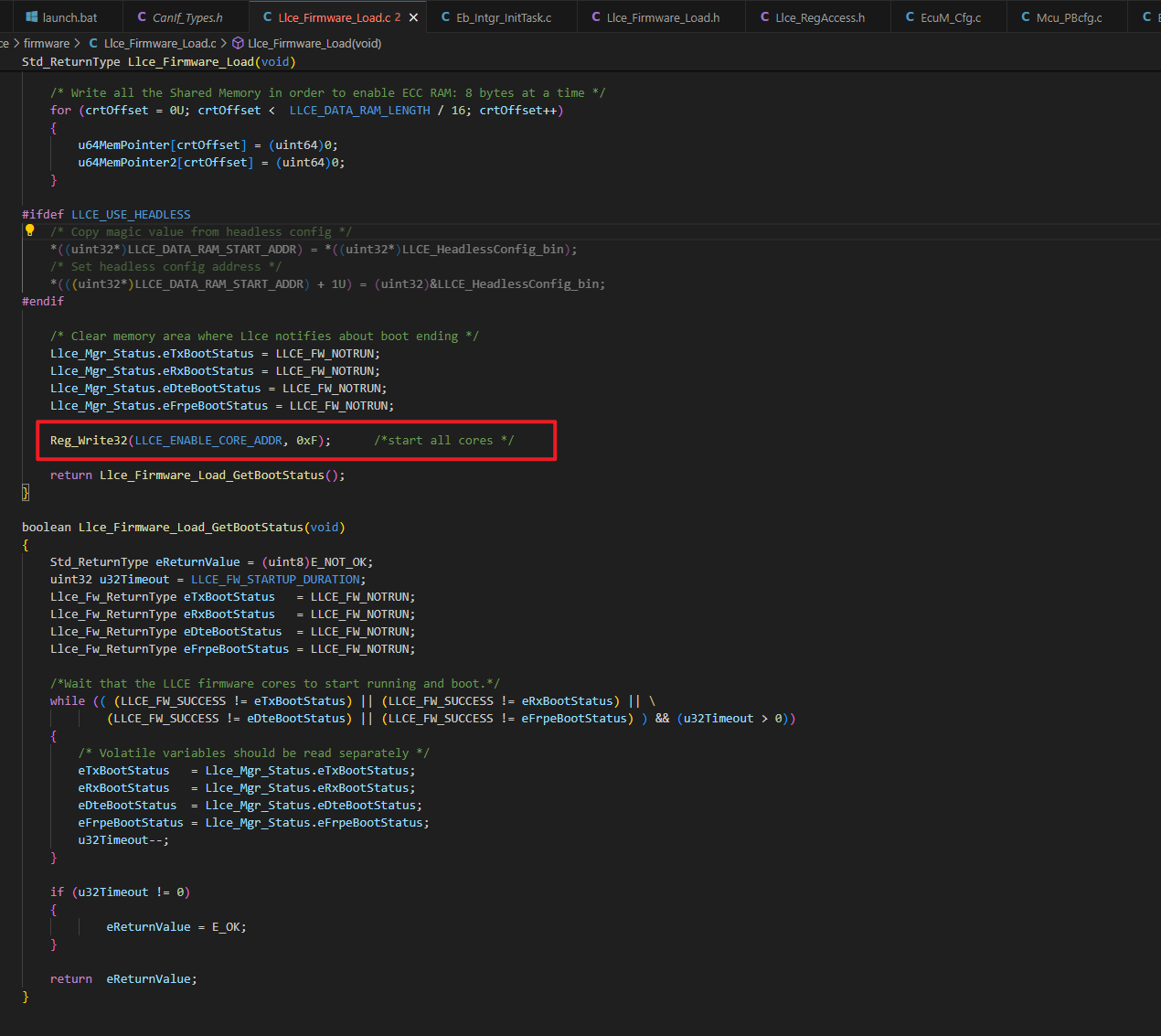Click the "Set headless config address" comment
The image size is (1161, 1036).
[x=165, y=267]
